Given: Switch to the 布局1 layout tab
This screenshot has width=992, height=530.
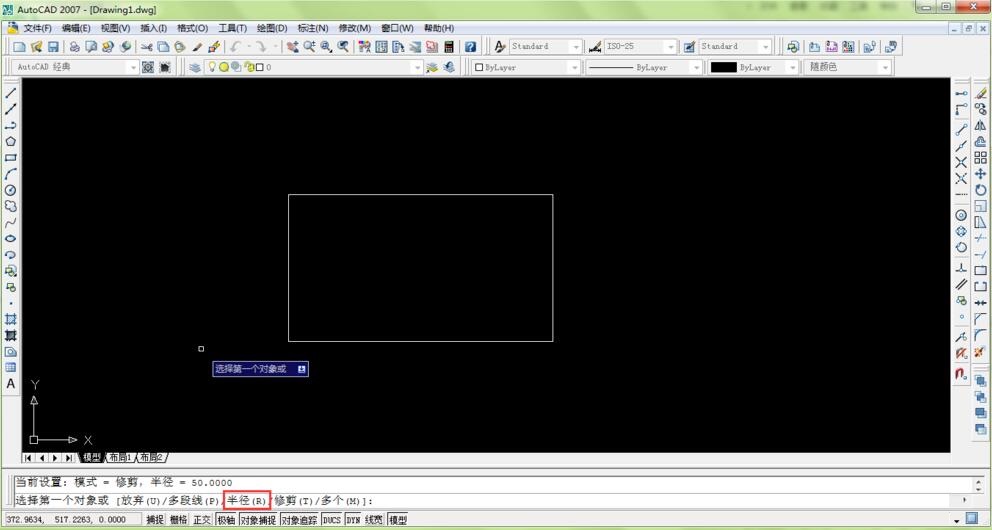Looking at the screenshot, I should 120,457.
